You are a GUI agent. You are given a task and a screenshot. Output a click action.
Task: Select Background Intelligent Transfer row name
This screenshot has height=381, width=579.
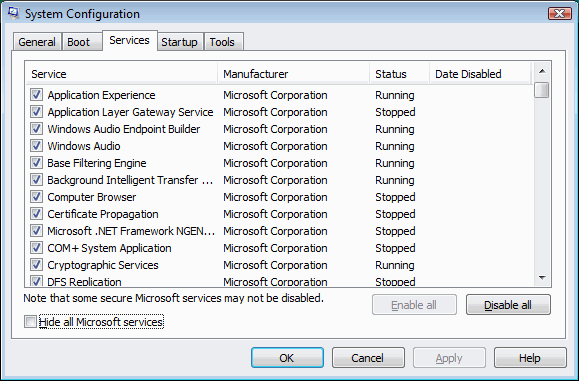point(130,180)
